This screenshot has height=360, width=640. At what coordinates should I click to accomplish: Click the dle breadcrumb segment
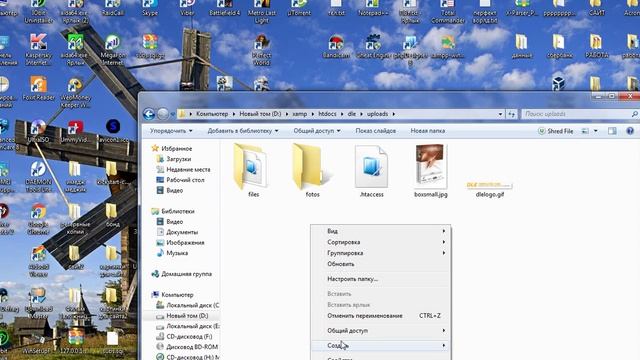[x=352, y=114]
